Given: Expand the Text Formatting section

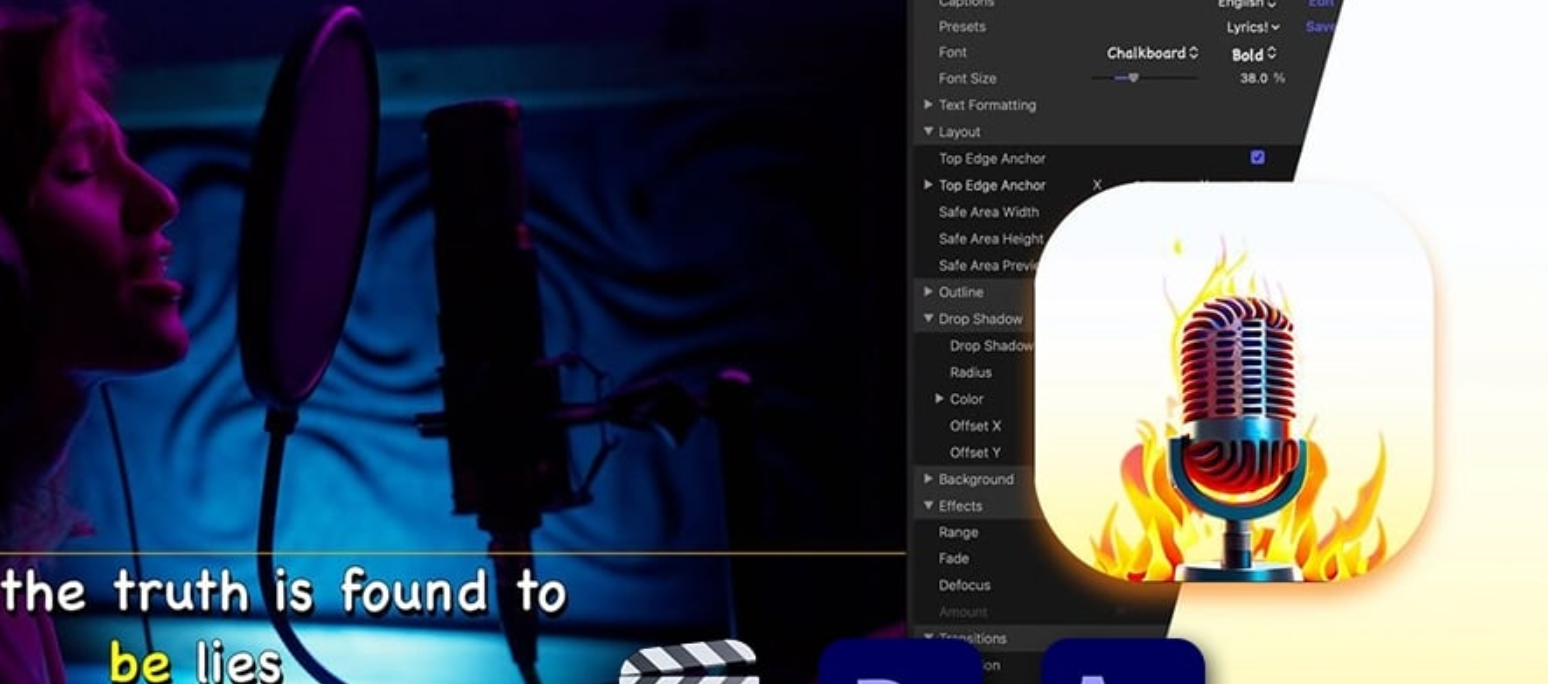Looking at the screenshot, I should pyautogui.click(x=928, y=105).
